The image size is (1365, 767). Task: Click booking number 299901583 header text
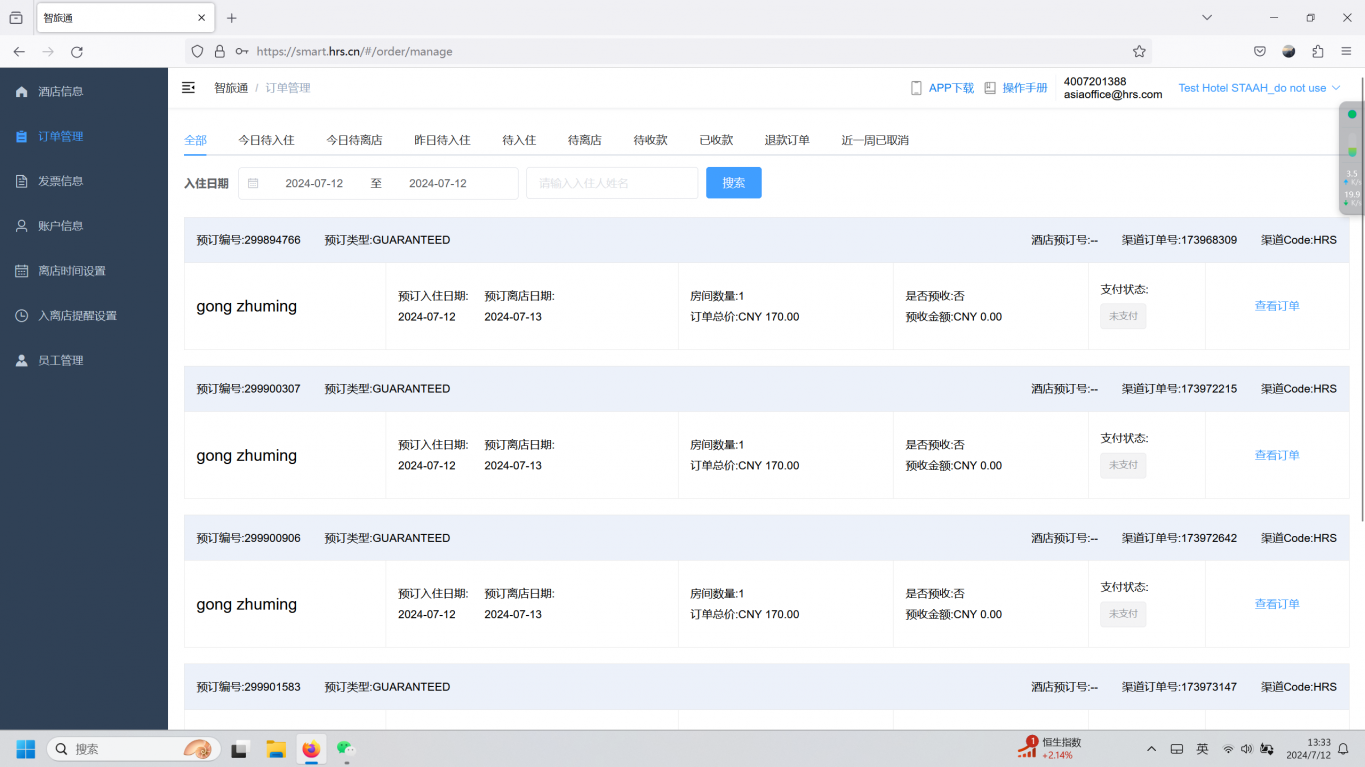[x=248, y=687]
